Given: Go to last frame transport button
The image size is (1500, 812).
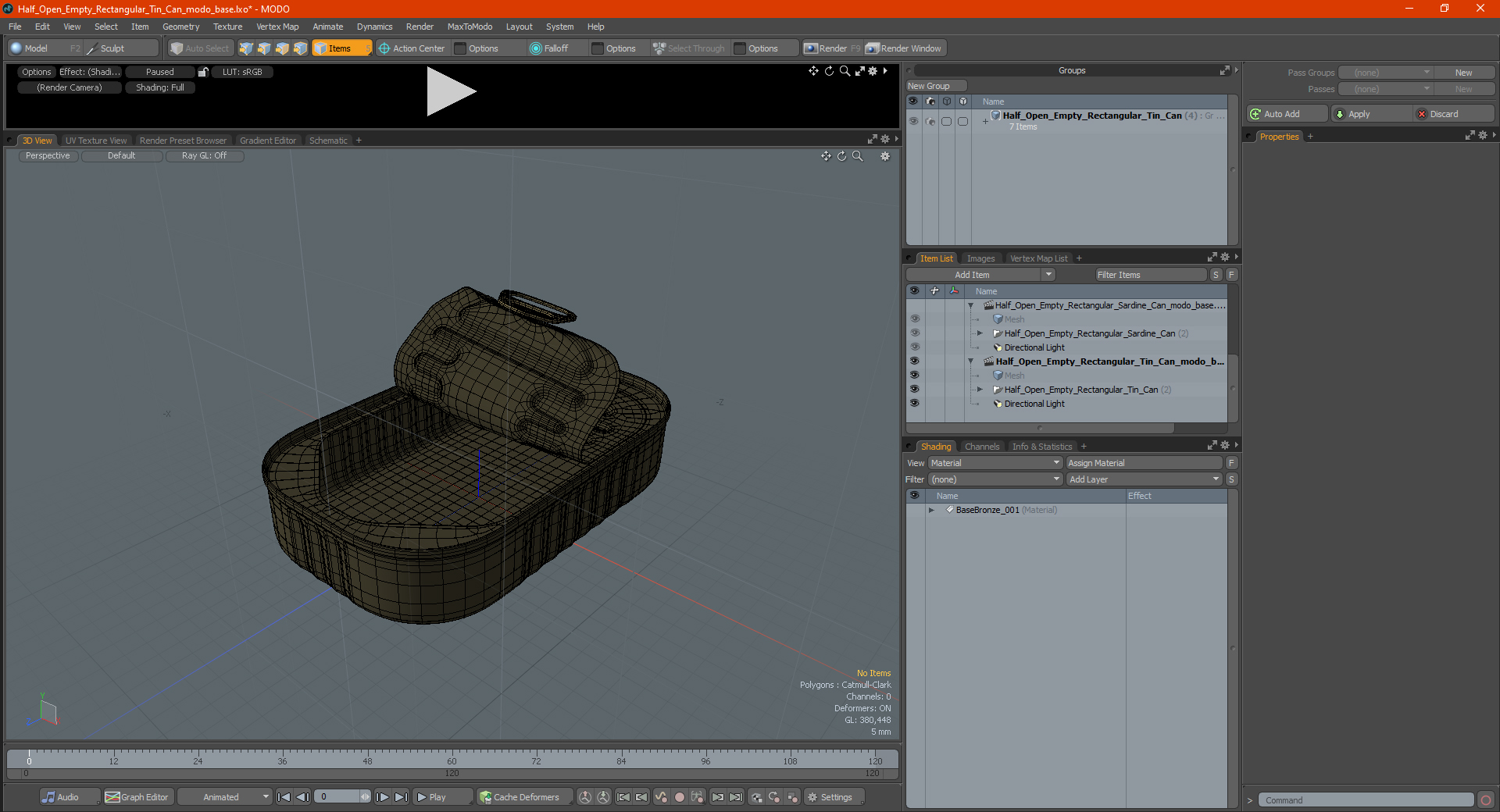Looking at the screenshot, I should point(401,797).
